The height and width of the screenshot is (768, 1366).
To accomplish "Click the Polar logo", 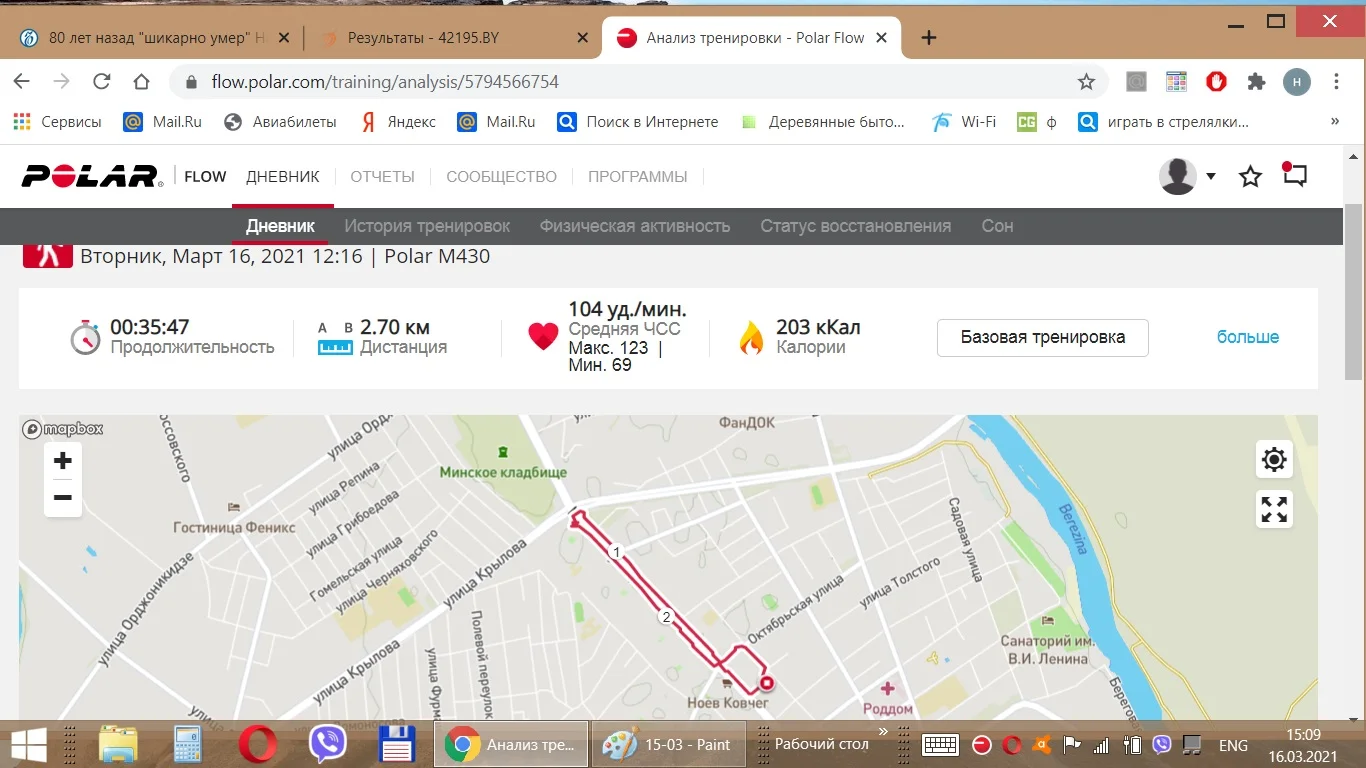I will pyautogui.click(x=92, y=176).
